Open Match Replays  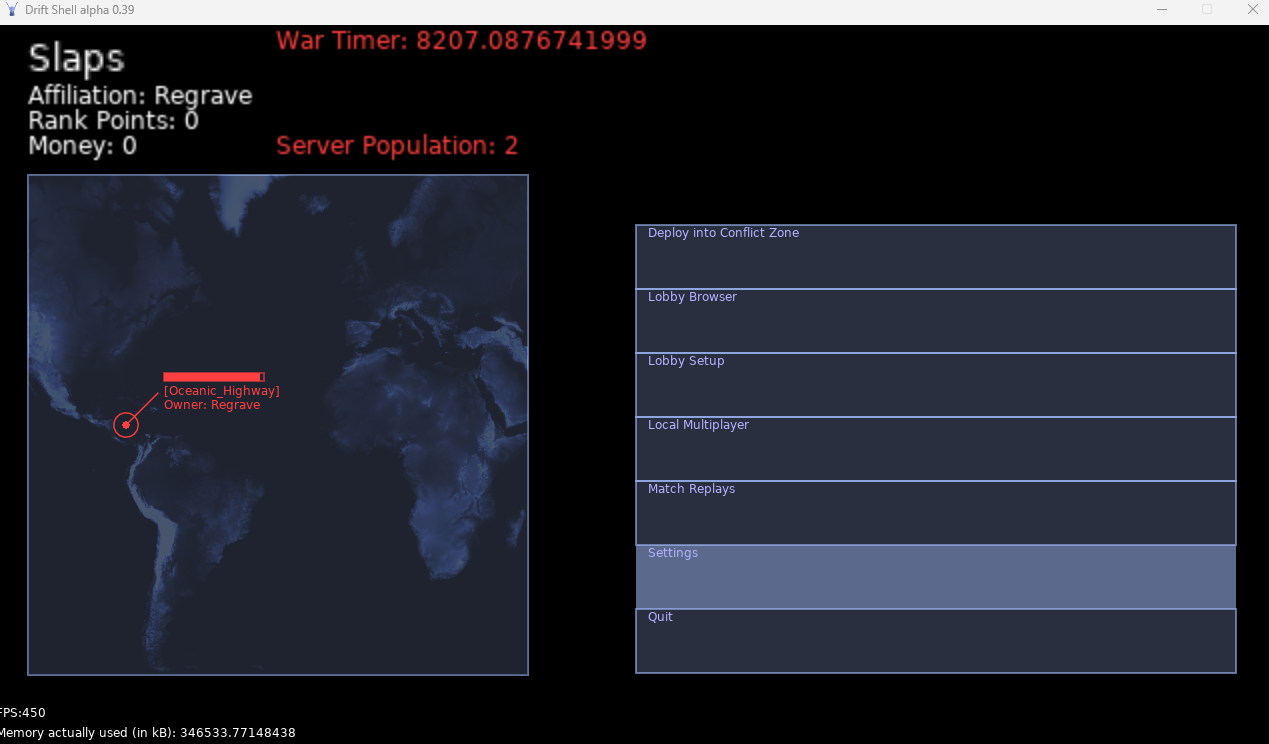pos(935,513)
